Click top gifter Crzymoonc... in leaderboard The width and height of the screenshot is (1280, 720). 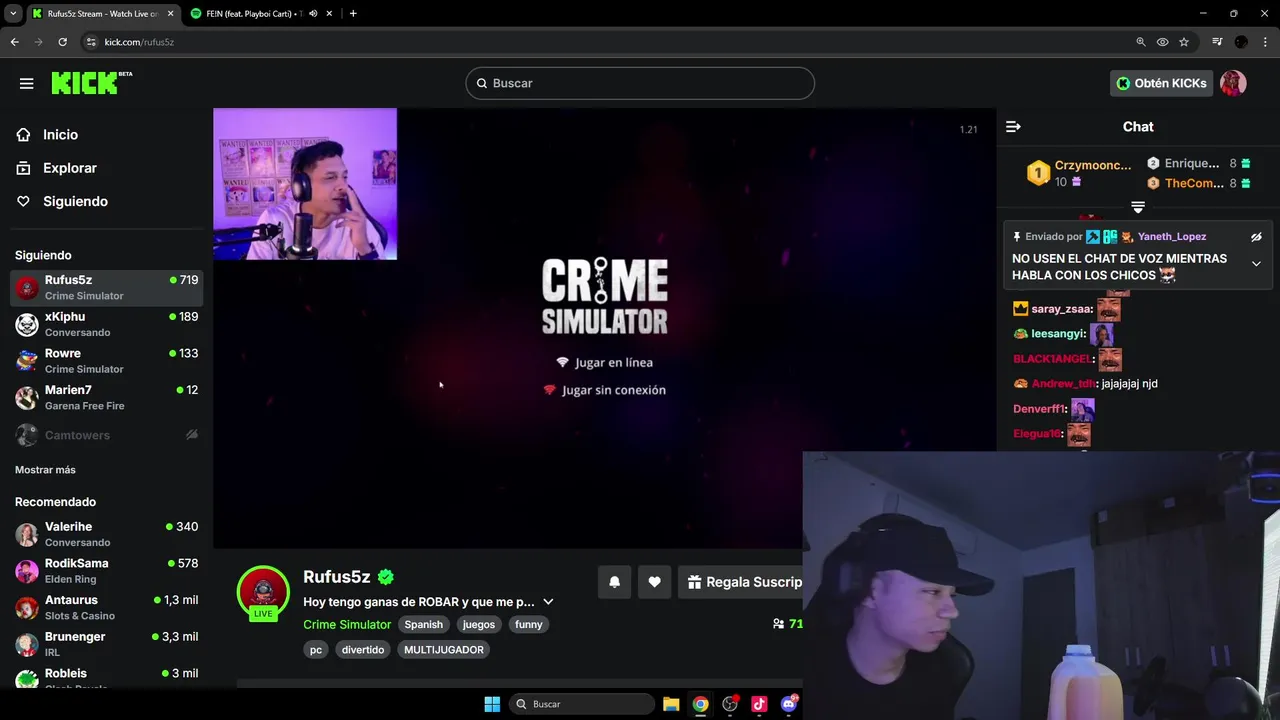tap(1093, 165)
